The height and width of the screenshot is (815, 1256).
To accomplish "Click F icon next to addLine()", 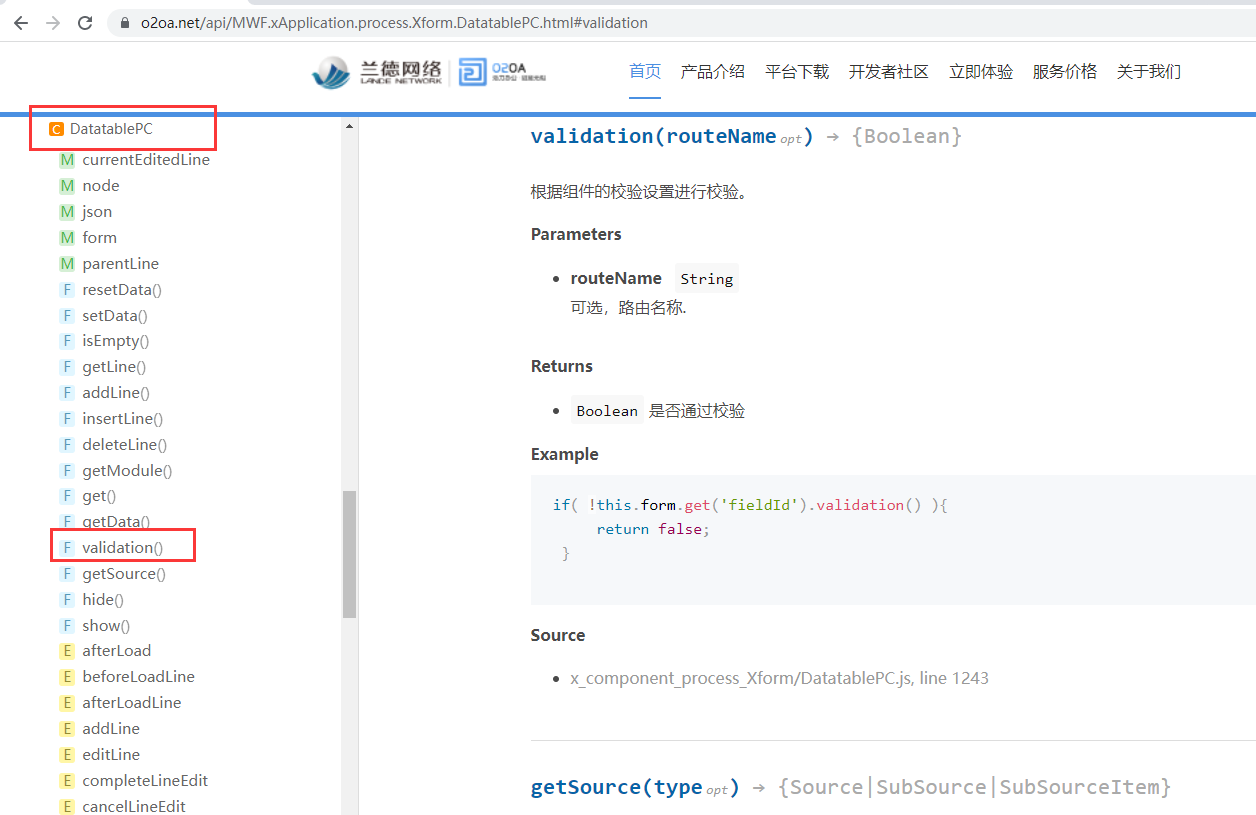I will (67, 393).
